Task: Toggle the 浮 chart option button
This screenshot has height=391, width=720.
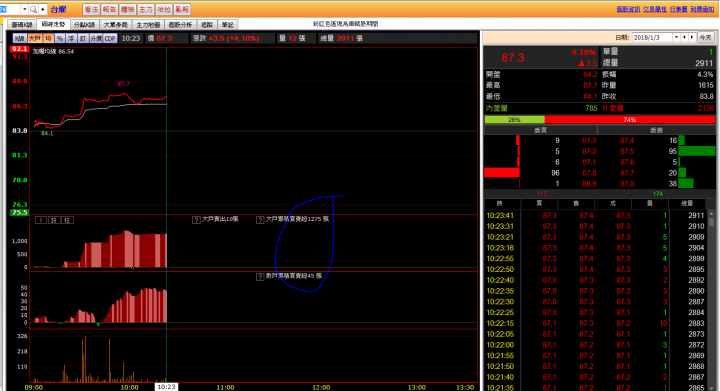Action: coord(71,39)
